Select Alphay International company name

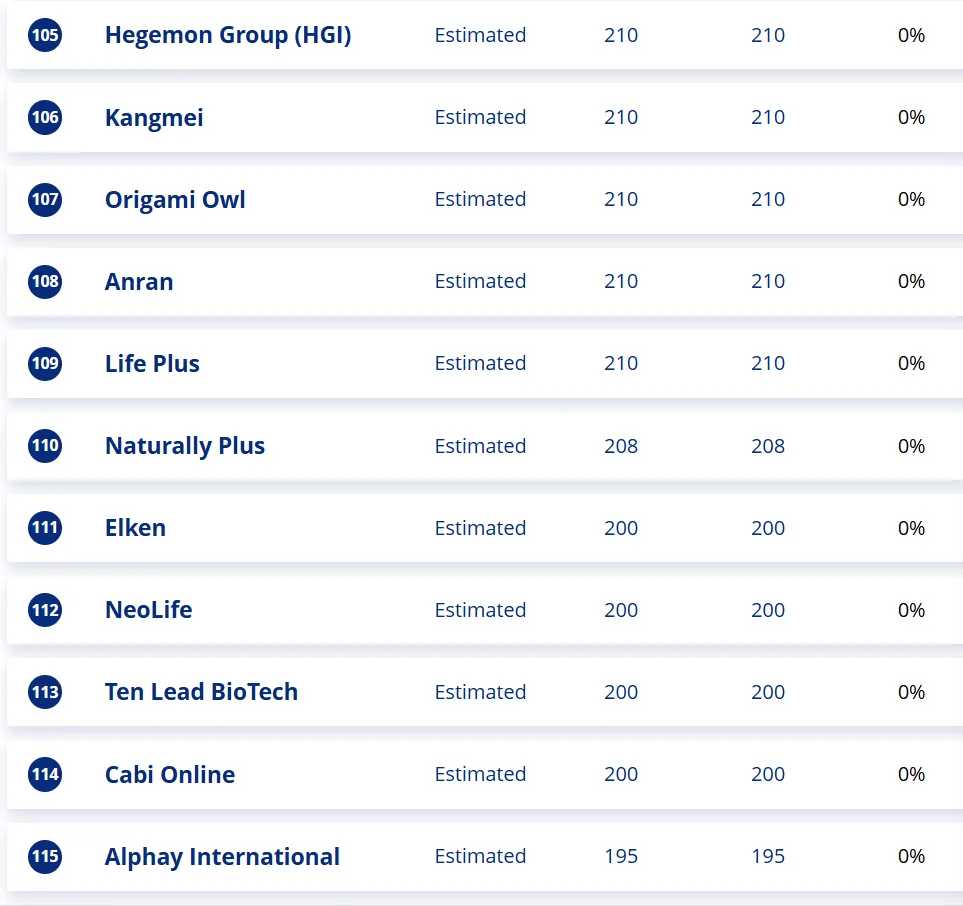(x=222, y=857)
